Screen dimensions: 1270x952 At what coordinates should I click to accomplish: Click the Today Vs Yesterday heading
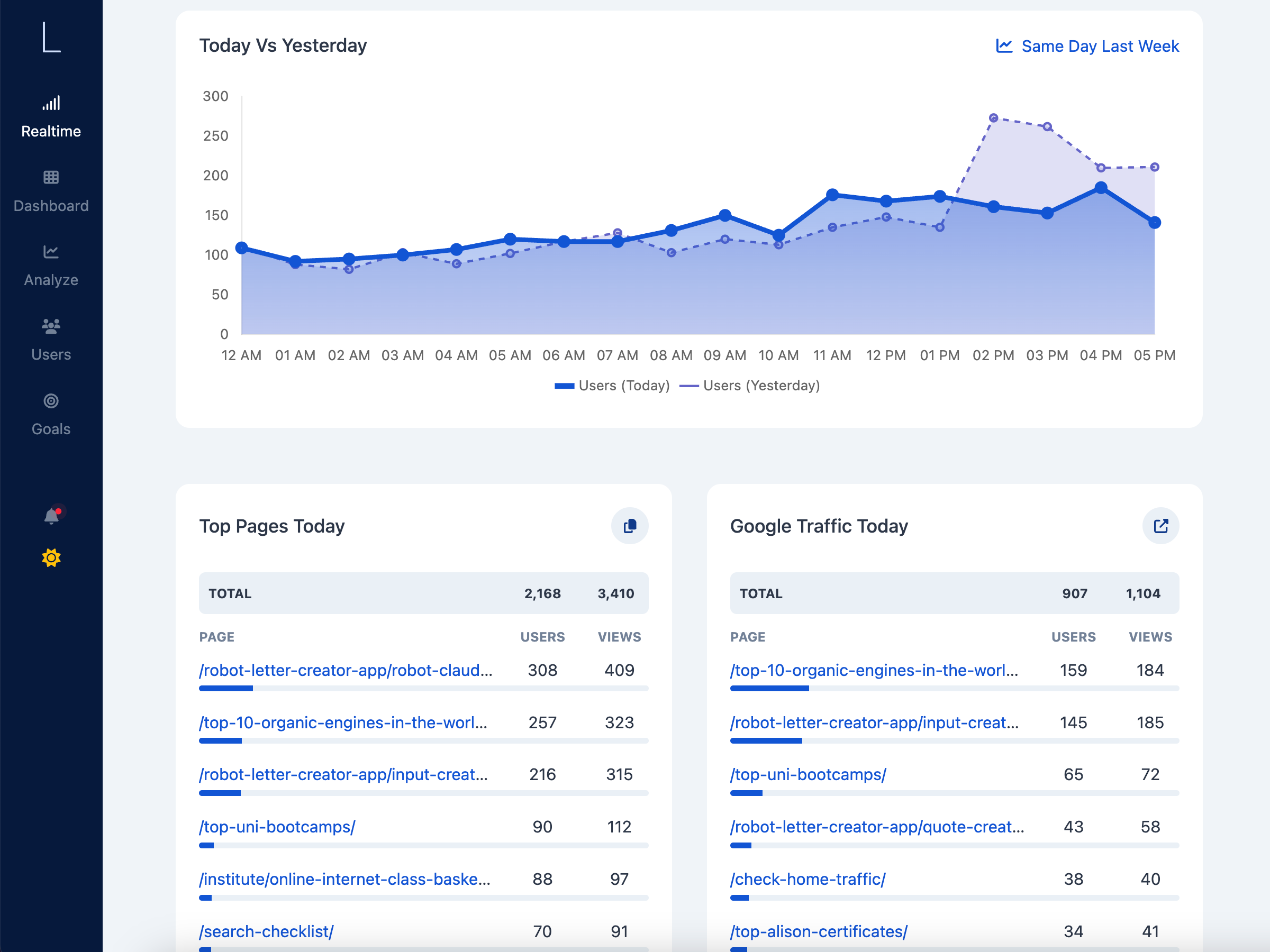pos(283,45)
